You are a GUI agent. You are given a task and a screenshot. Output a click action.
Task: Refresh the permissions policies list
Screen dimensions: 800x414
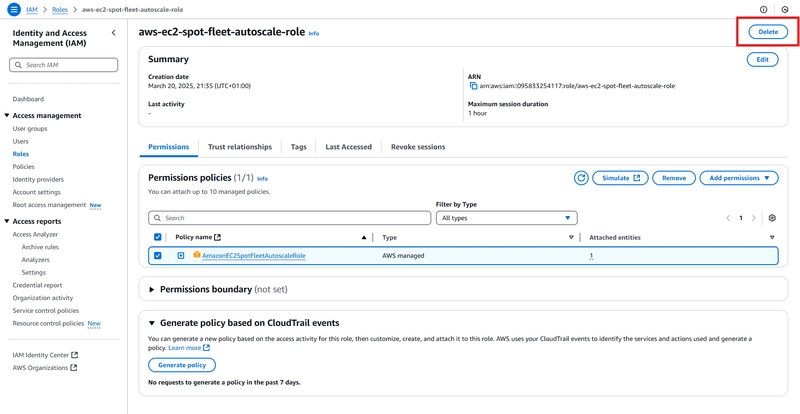[x=581, y=178]
